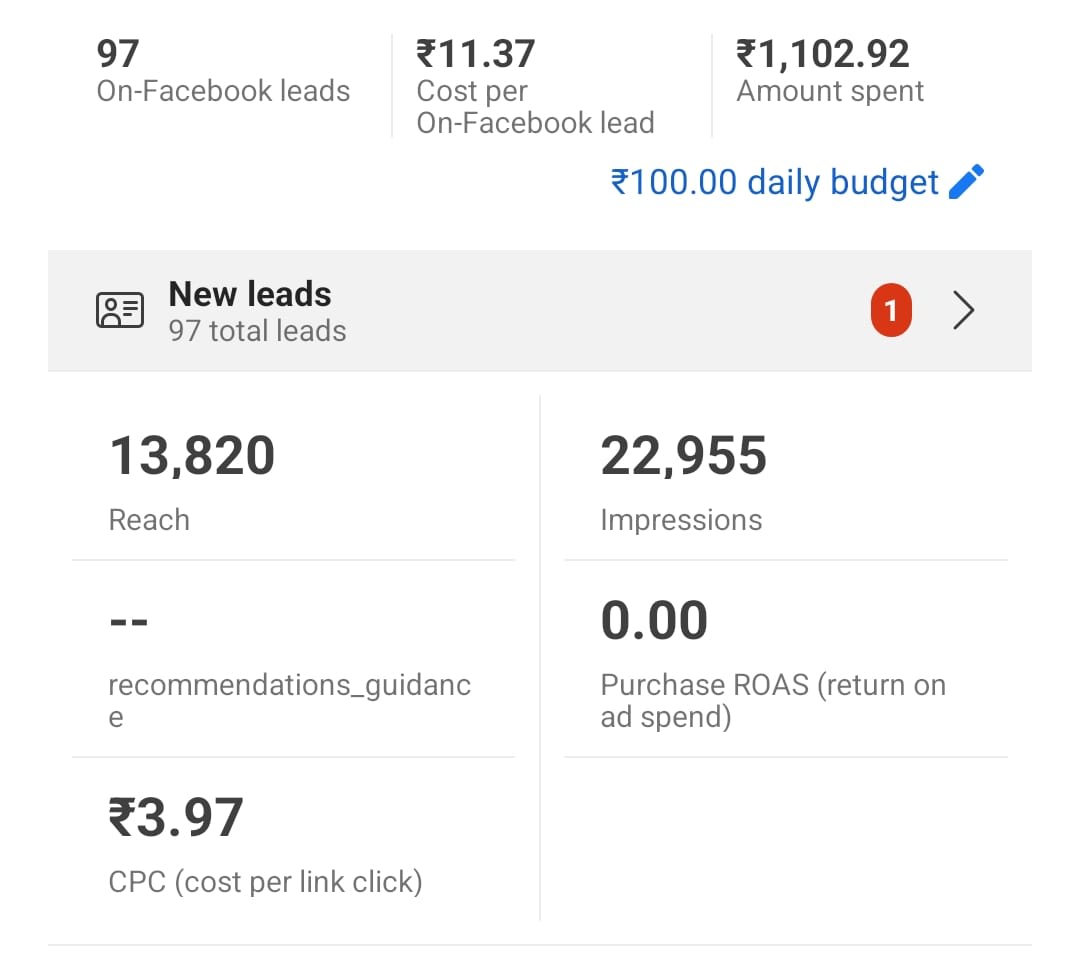Tap the 97 On-Facebook leads count
Image resolution: width=1080 pixels, height=957 pixels.
(118, 53)
